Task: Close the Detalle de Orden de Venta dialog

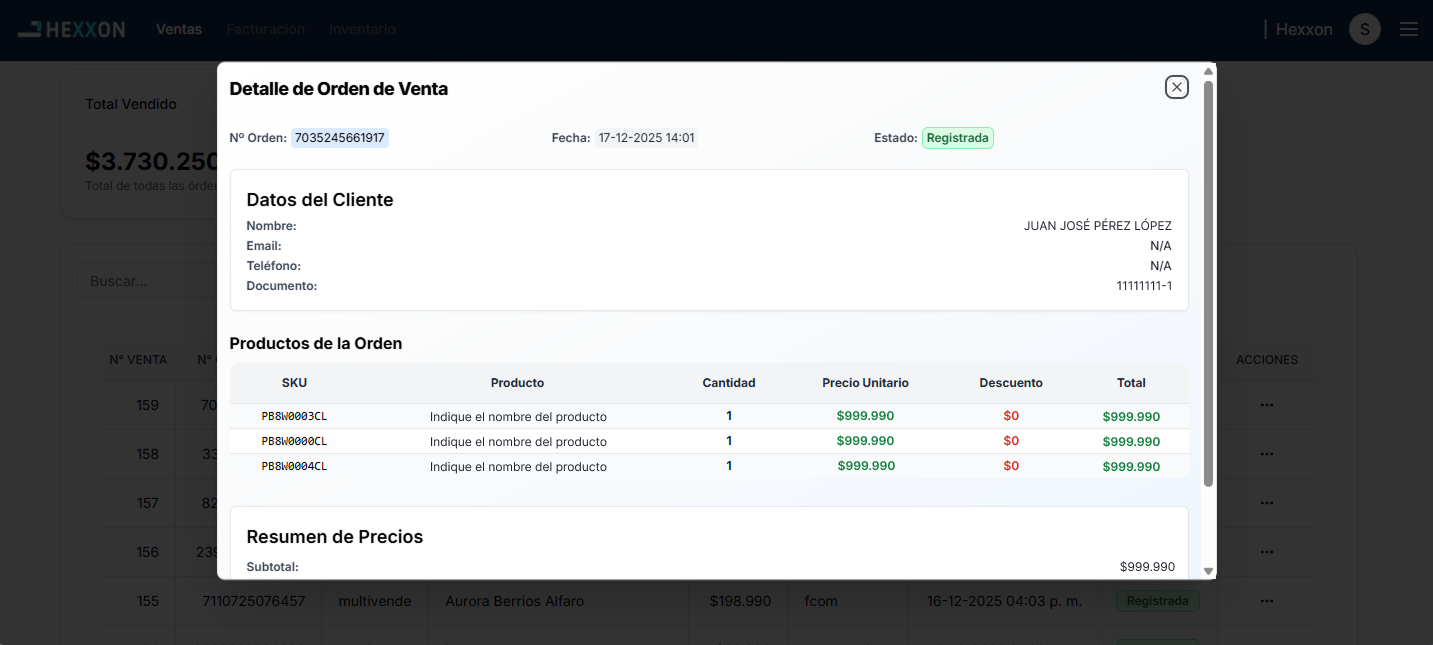Action: pyautogui.click(x=1176, y=88)
